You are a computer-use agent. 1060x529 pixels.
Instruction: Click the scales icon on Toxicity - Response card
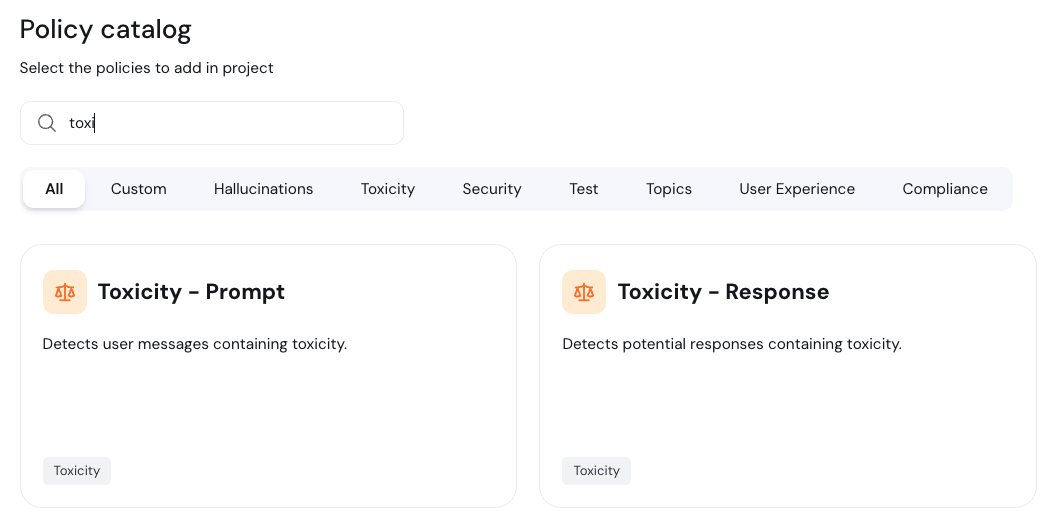[x=584, y=292]
